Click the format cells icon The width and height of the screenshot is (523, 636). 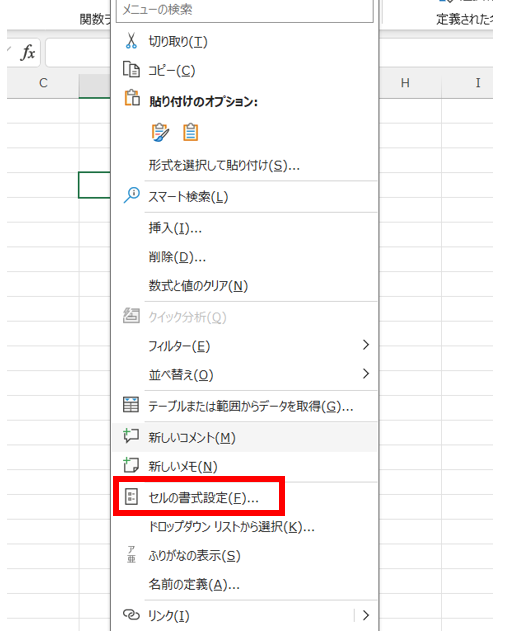pos(131,496)
